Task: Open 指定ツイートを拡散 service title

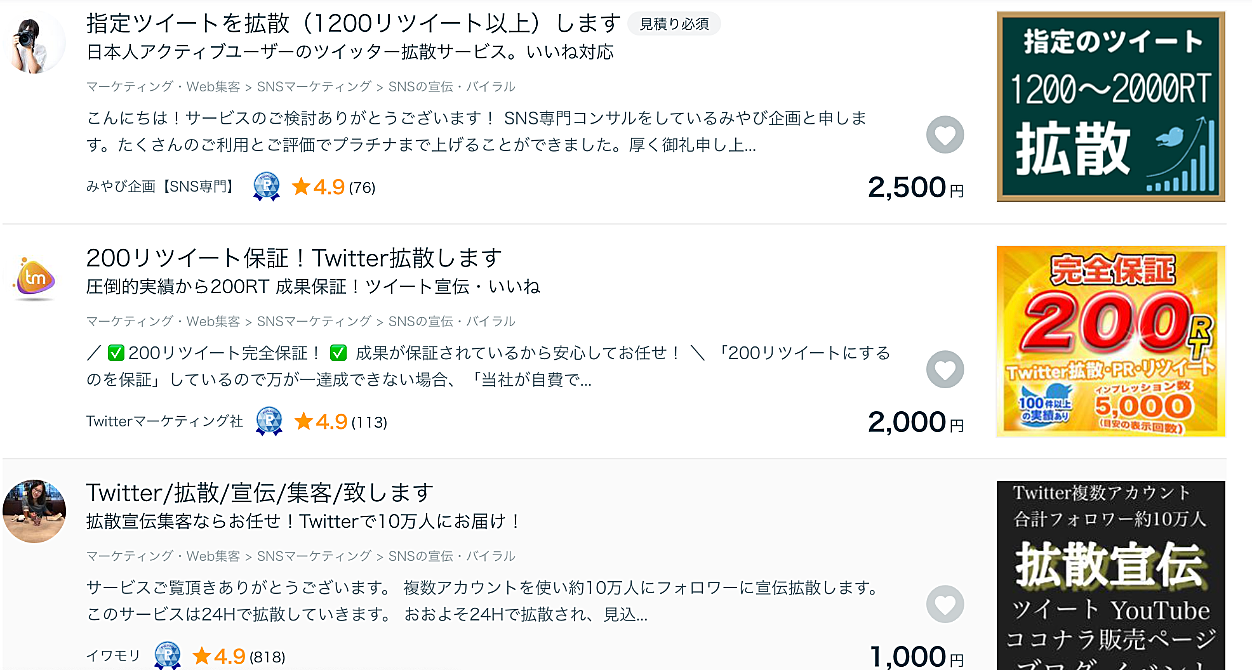Action: click(354, 23)
